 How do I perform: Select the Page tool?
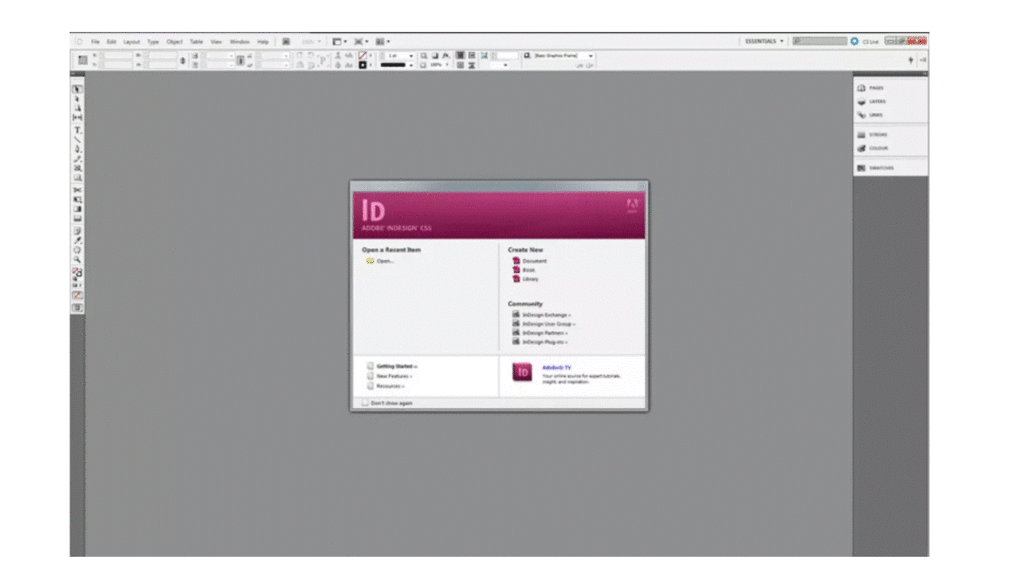77,108
